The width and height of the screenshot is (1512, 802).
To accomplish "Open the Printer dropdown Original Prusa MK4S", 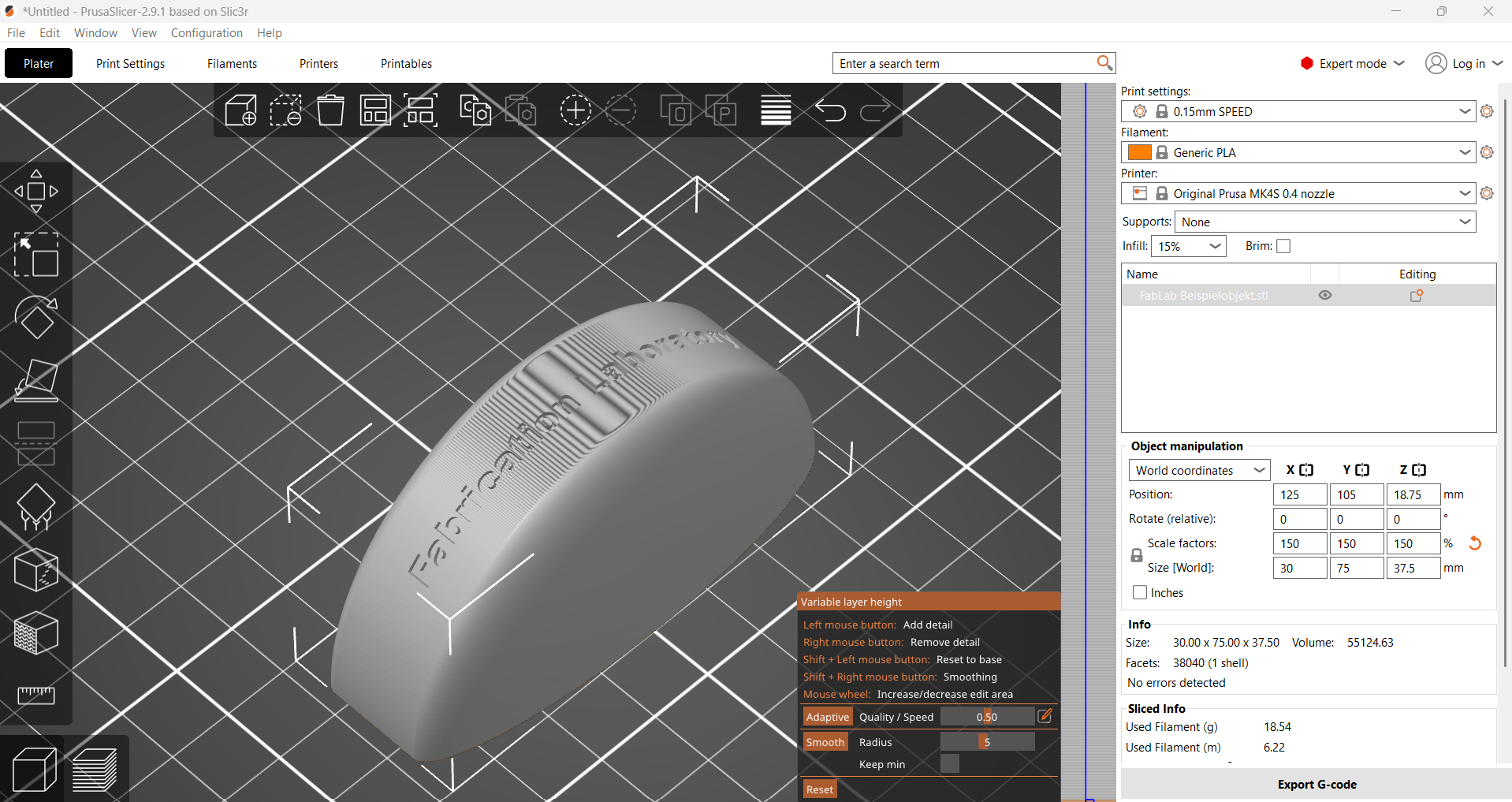I will coord(1298,193).
